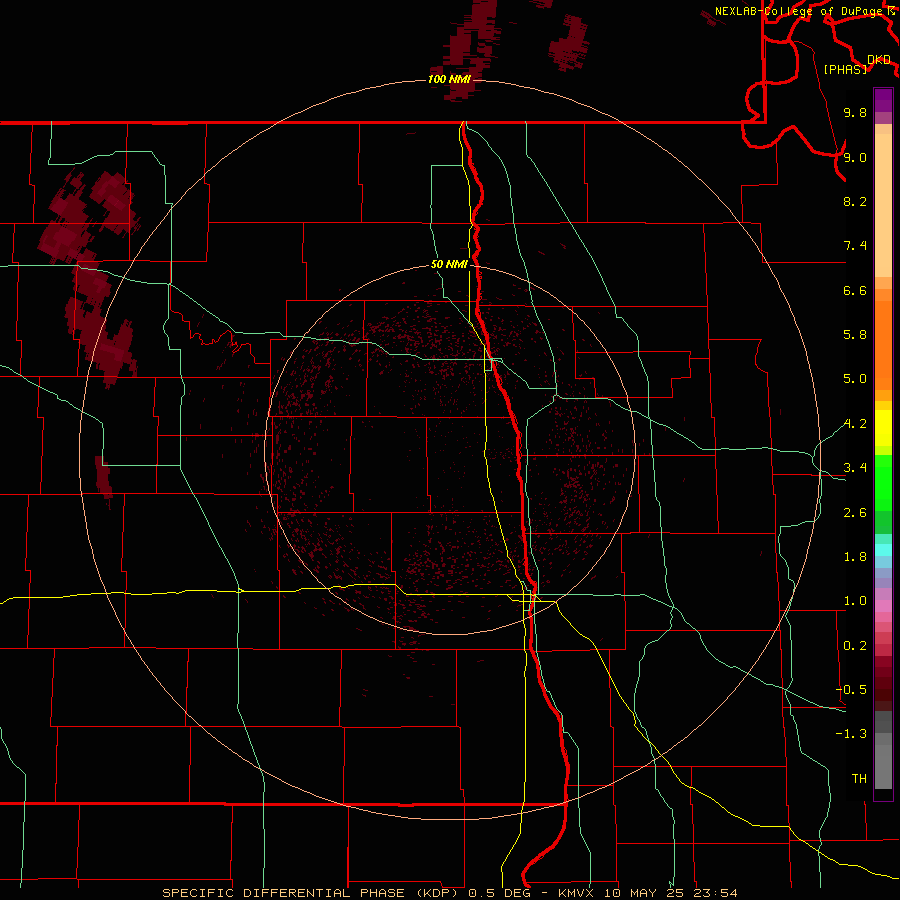The image size is (900, 900).
Task: Pick the purple top segment of color scale
Action: coord(883,100)
